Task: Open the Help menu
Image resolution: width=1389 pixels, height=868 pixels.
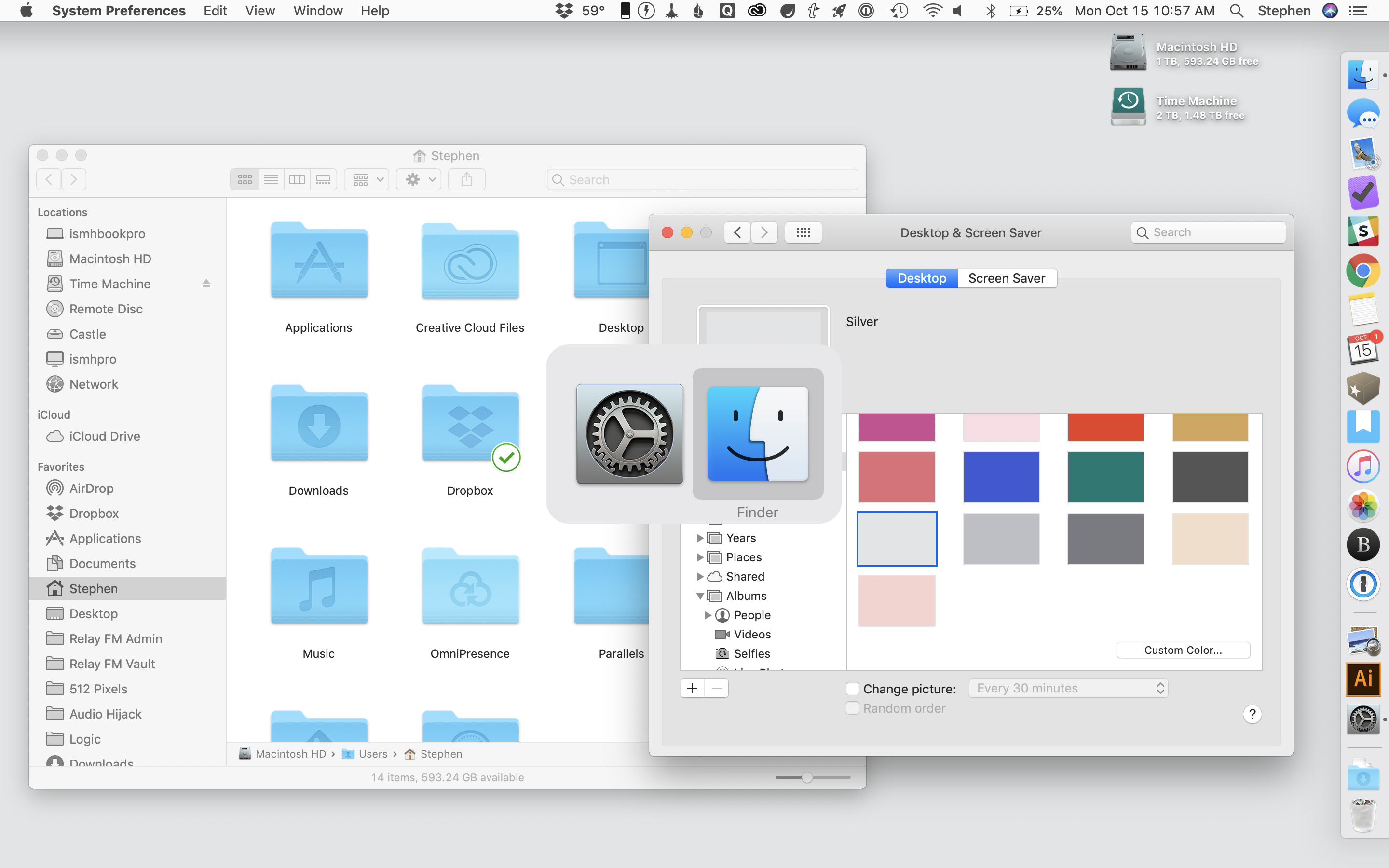Action: coord(375,11)
